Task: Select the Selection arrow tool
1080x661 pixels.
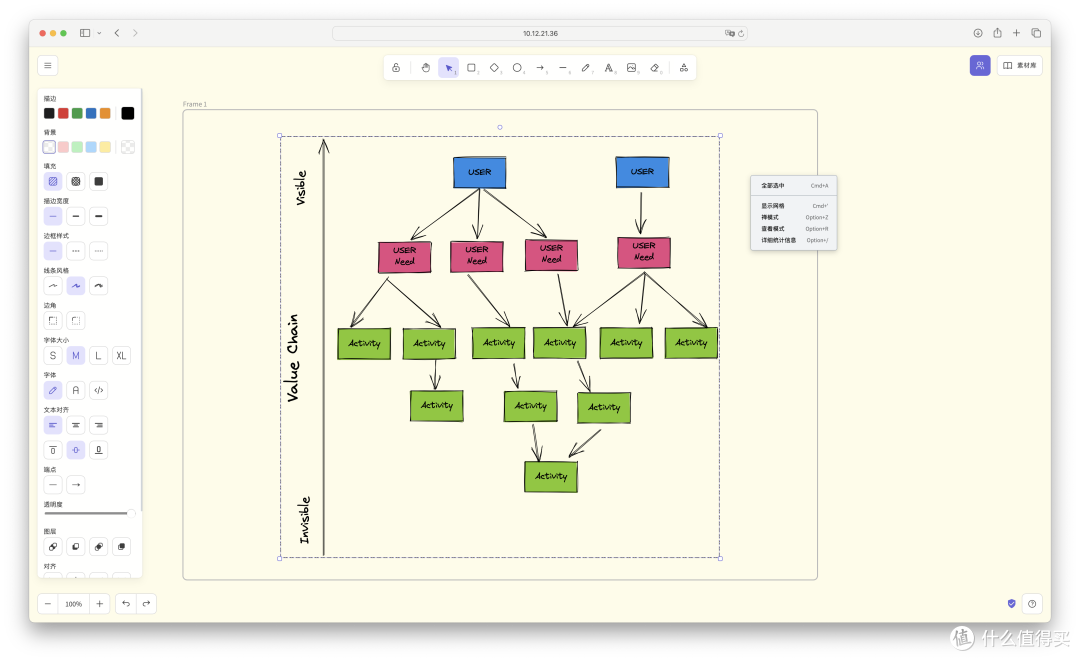Action: pos(448,67)
